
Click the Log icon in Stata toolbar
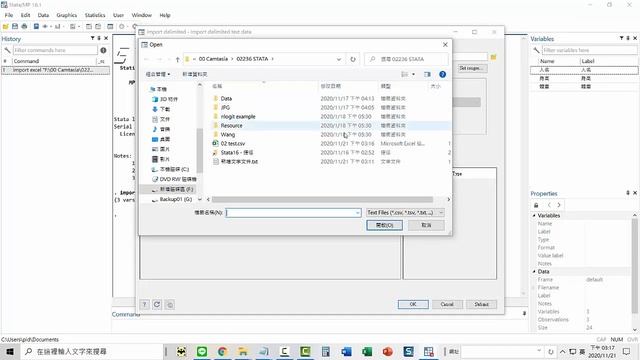click(36, 27)
